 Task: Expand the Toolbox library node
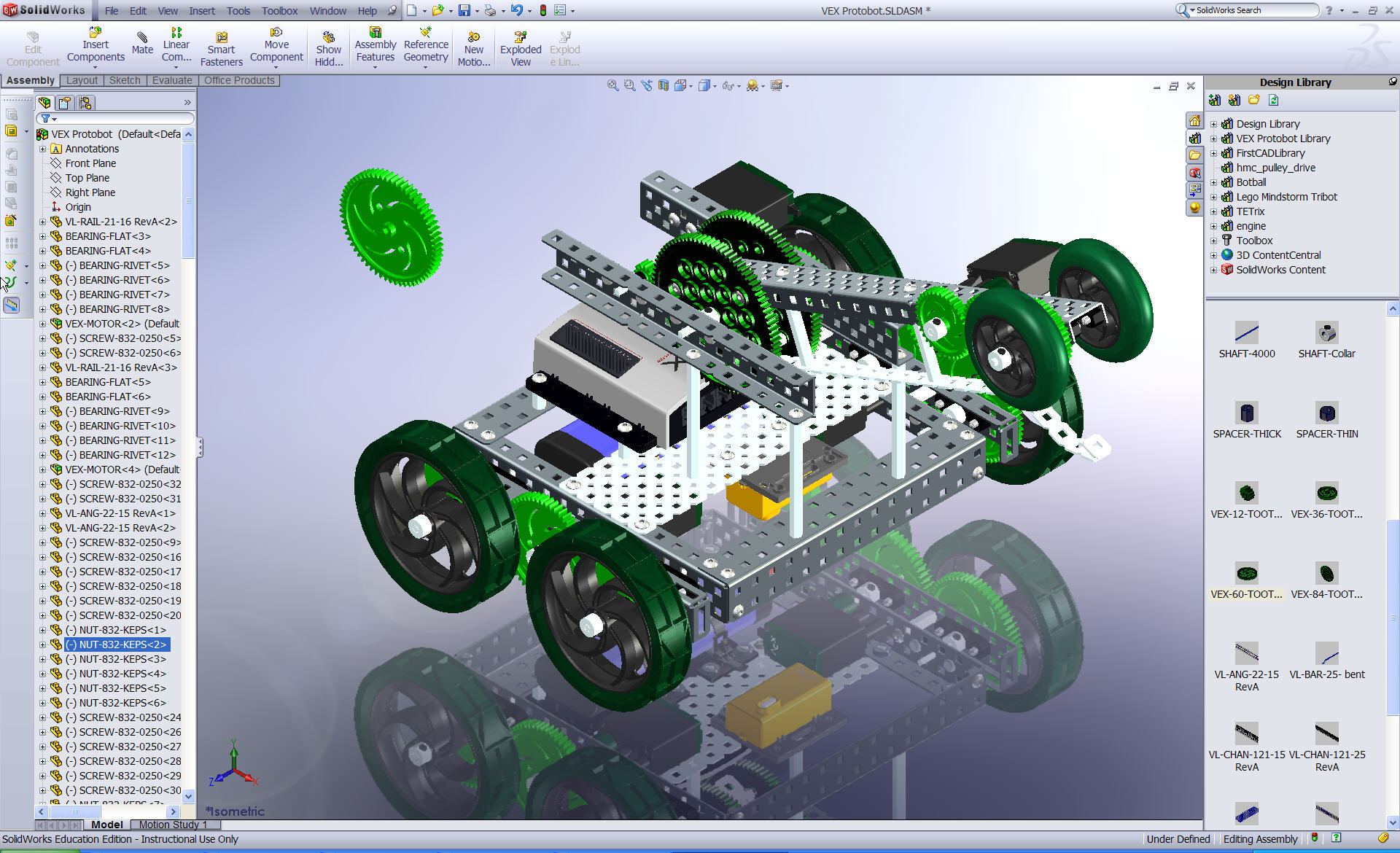click(1213, 241)
